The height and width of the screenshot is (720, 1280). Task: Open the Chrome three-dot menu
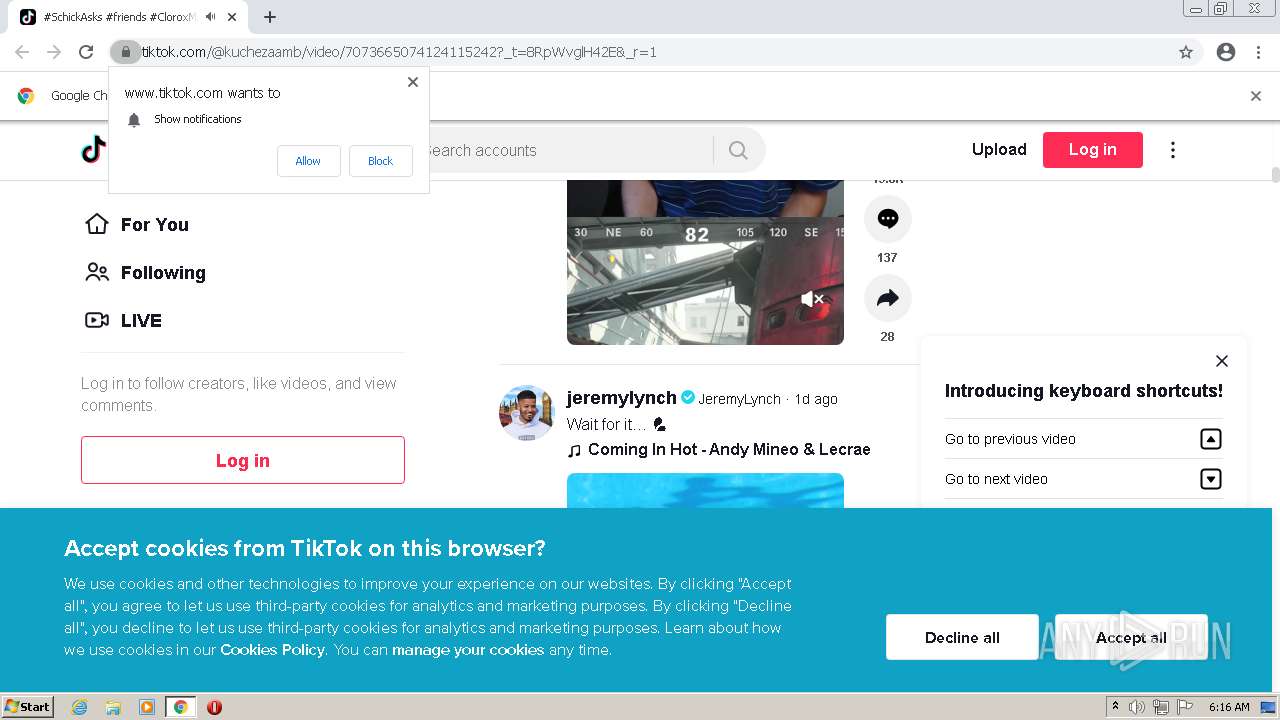[x=1258, y=52]
